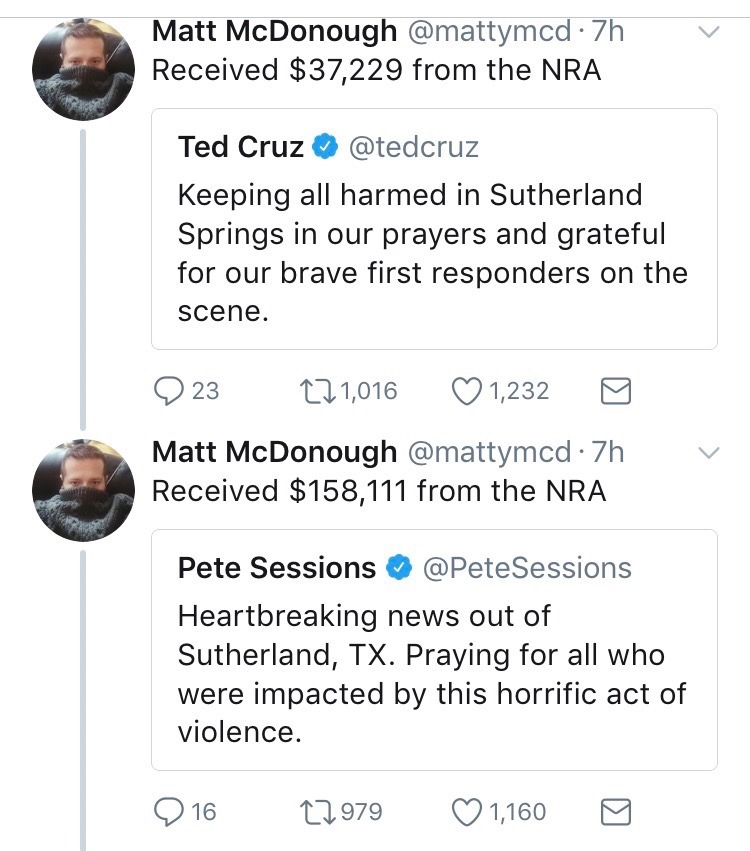Open the @tedcruz handle in quoted tweet
Screen dimensions: 750x851
click(x=413, y=148)
